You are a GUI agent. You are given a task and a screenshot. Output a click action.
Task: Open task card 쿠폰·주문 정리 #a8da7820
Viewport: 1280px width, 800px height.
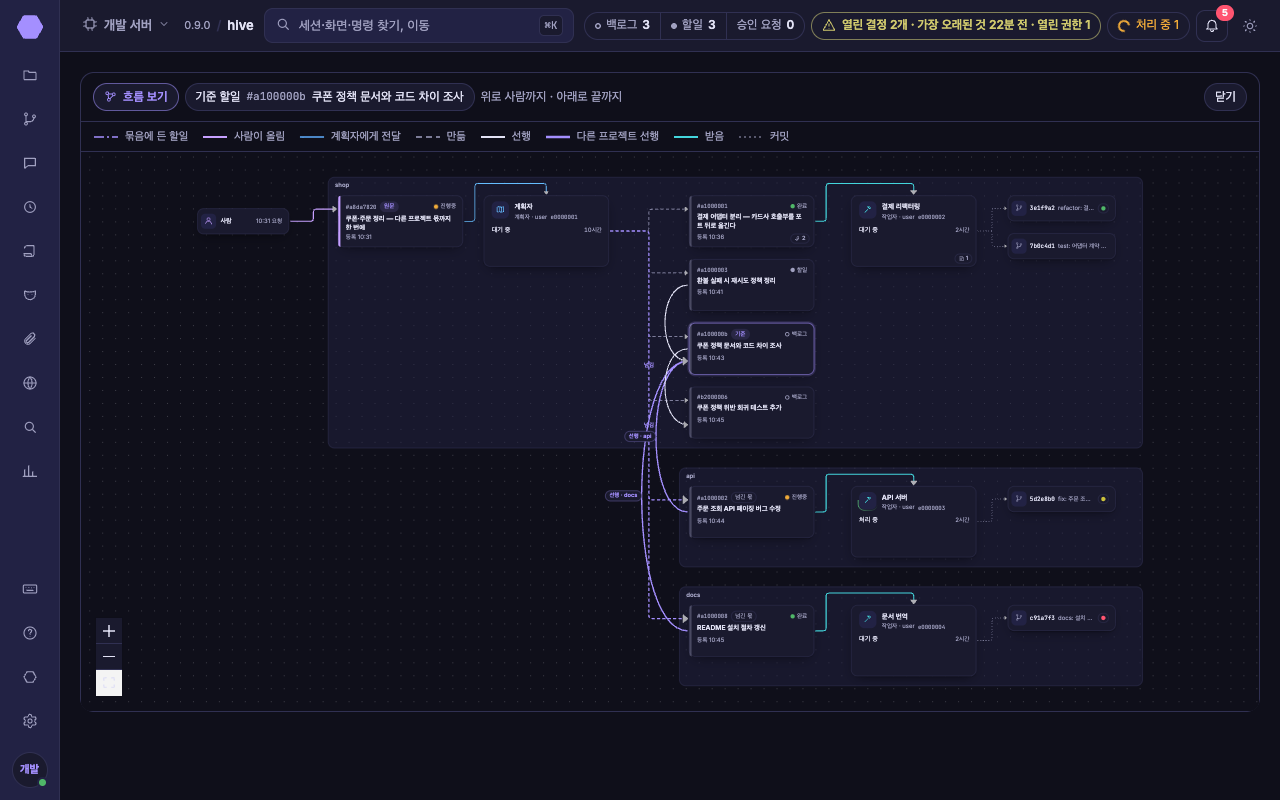pyautogui.click(x=400, y=221)
